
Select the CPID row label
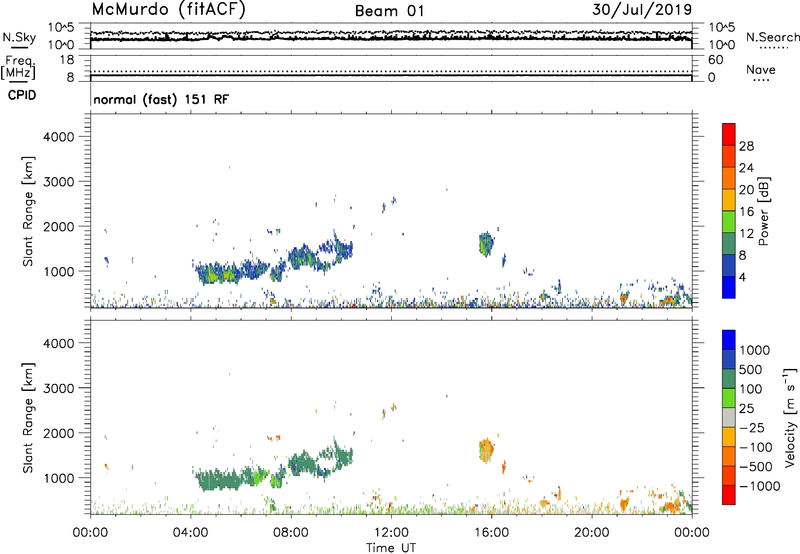[x=22, y=95]
